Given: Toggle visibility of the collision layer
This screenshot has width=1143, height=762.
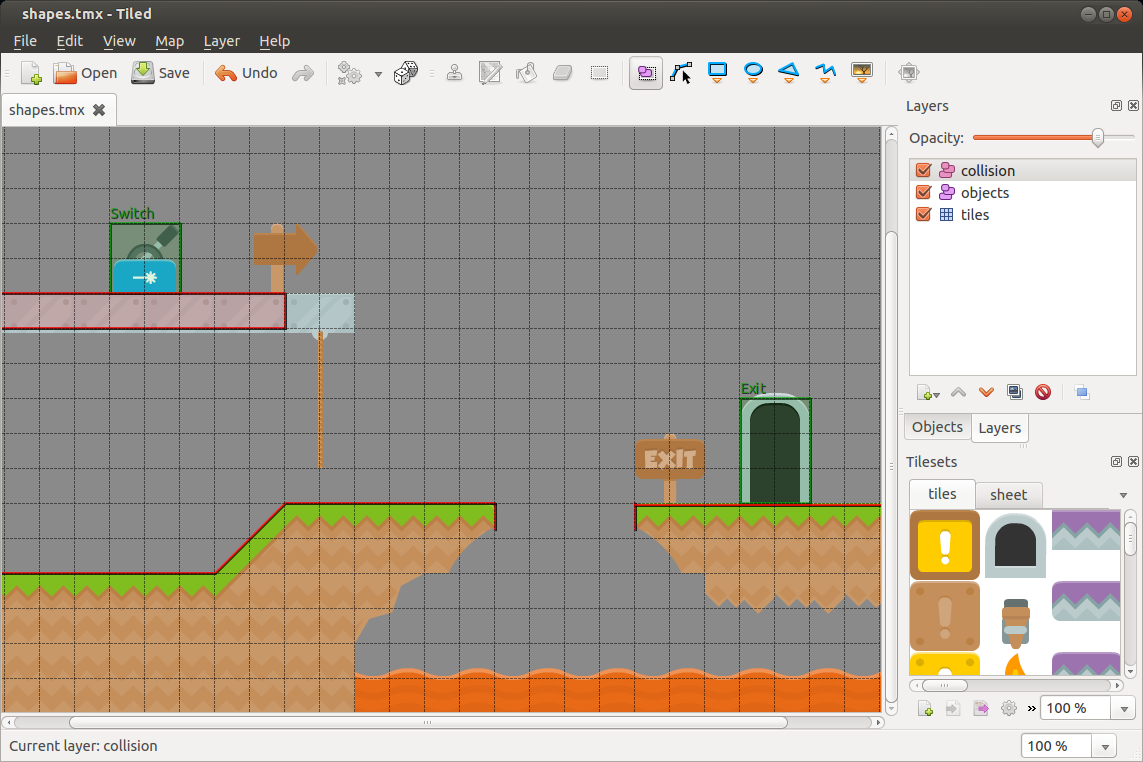Looking at the screenshot, I should click(922, 170).
